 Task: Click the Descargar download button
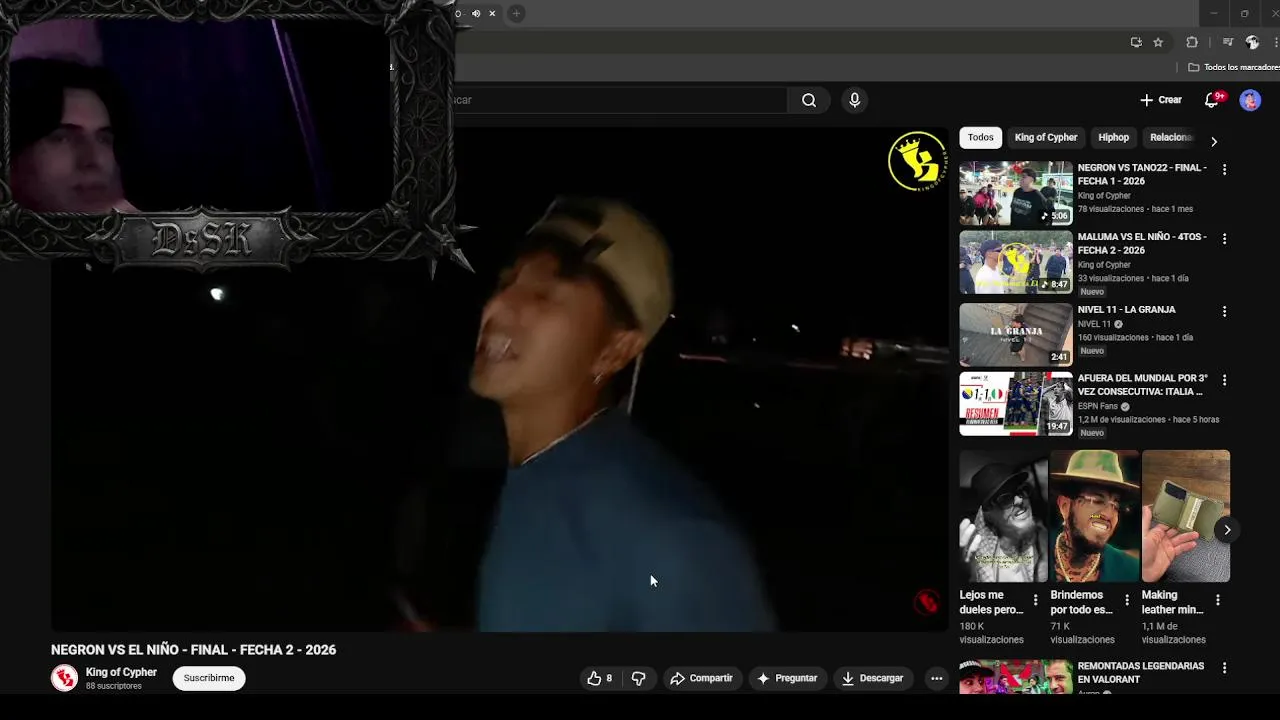click(872, 678)
